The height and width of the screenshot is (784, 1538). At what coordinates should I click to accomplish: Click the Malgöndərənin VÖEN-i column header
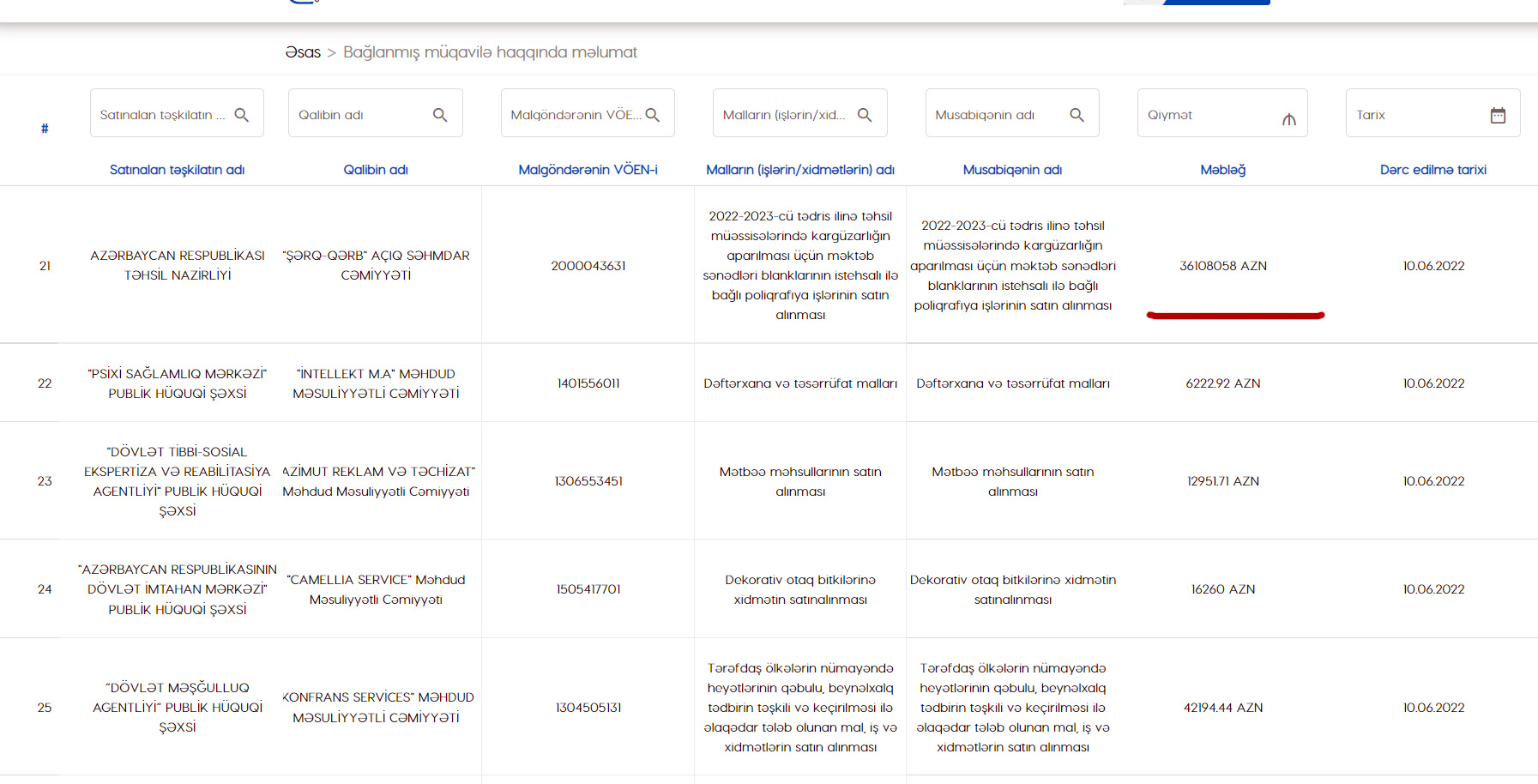(588, 170)
